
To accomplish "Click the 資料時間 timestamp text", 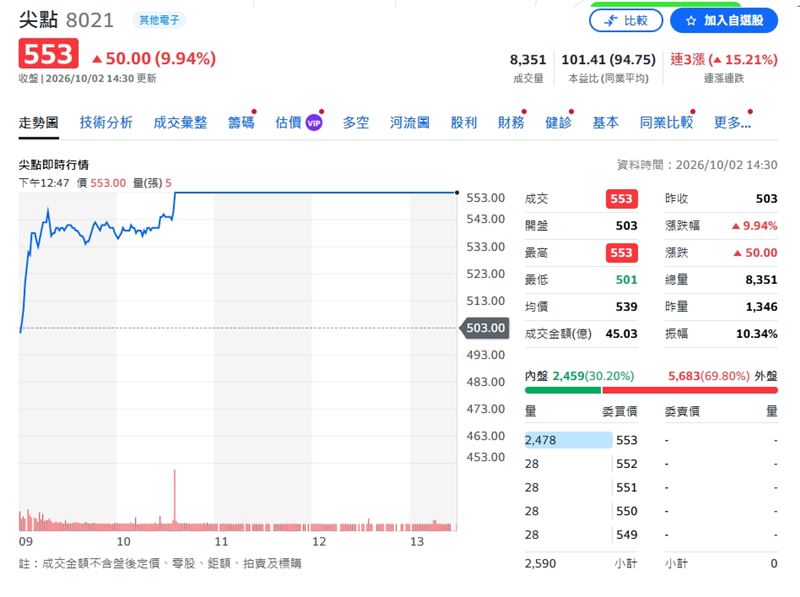I will pyautogui.click(x=697, y=165).
